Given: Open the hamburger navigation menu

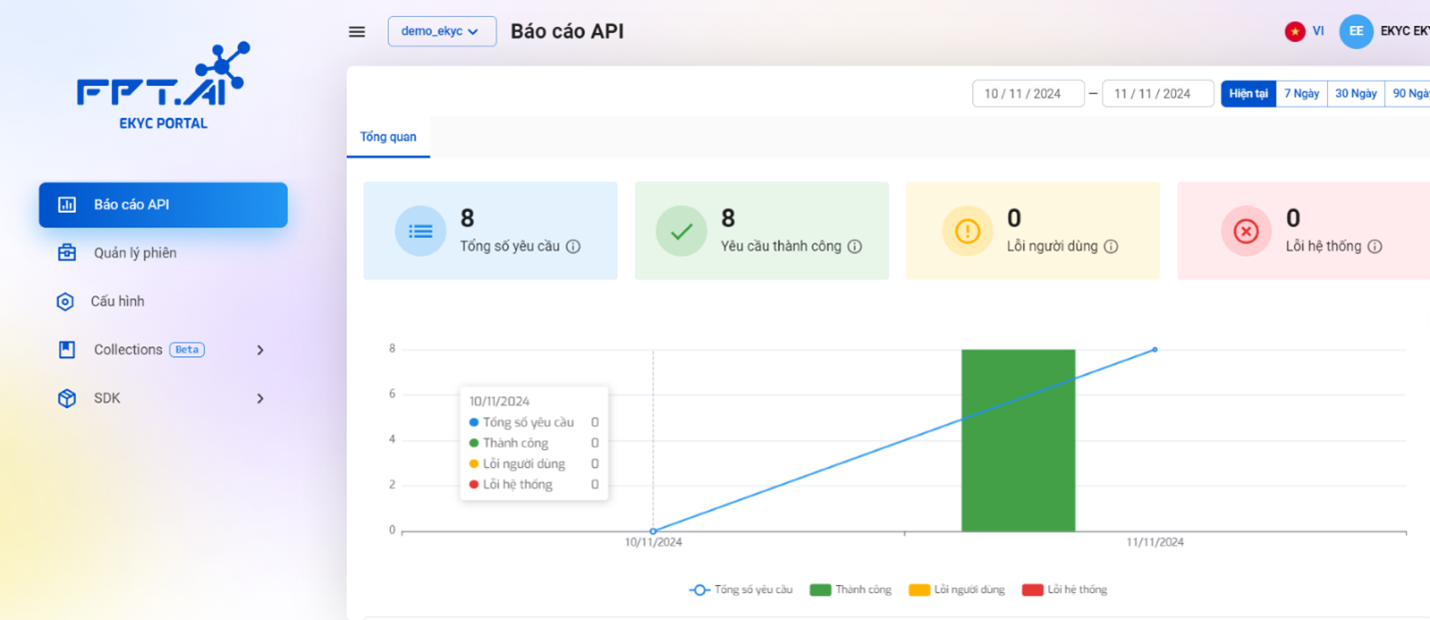Looking at the screenshot, I should point(356,31).
